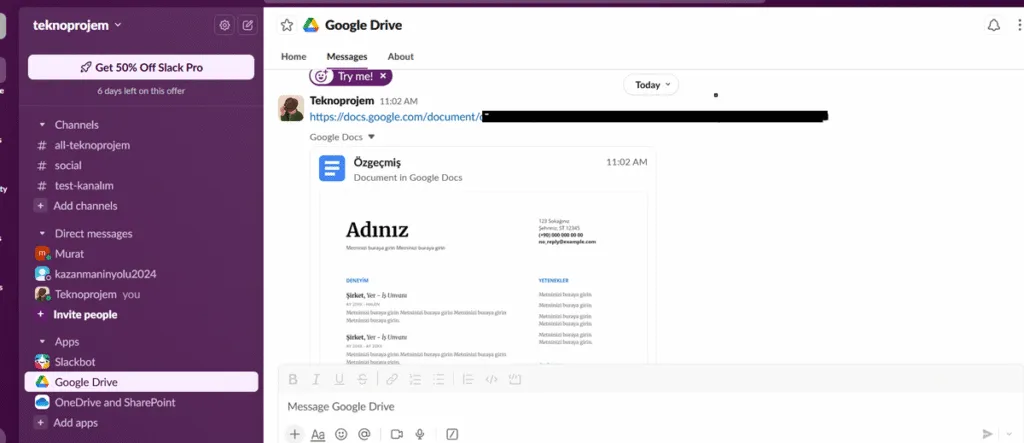The height and width of the screenshot is (443, 1024).
Task: Apply strikethrough formatting
Action: (x=362, y=380)
